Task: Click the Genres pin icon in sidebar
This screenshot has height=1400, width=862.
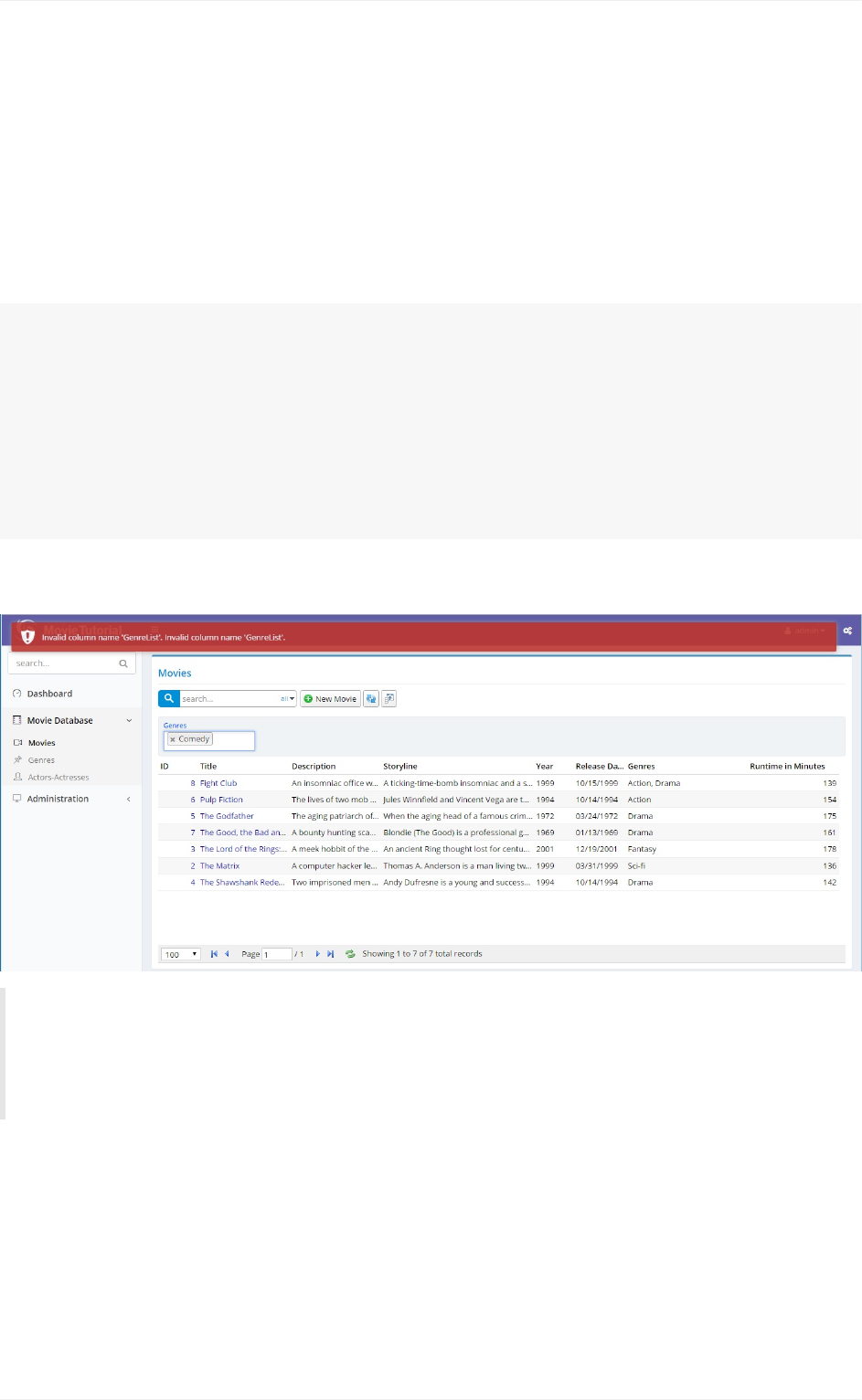Action: (17, 759)
